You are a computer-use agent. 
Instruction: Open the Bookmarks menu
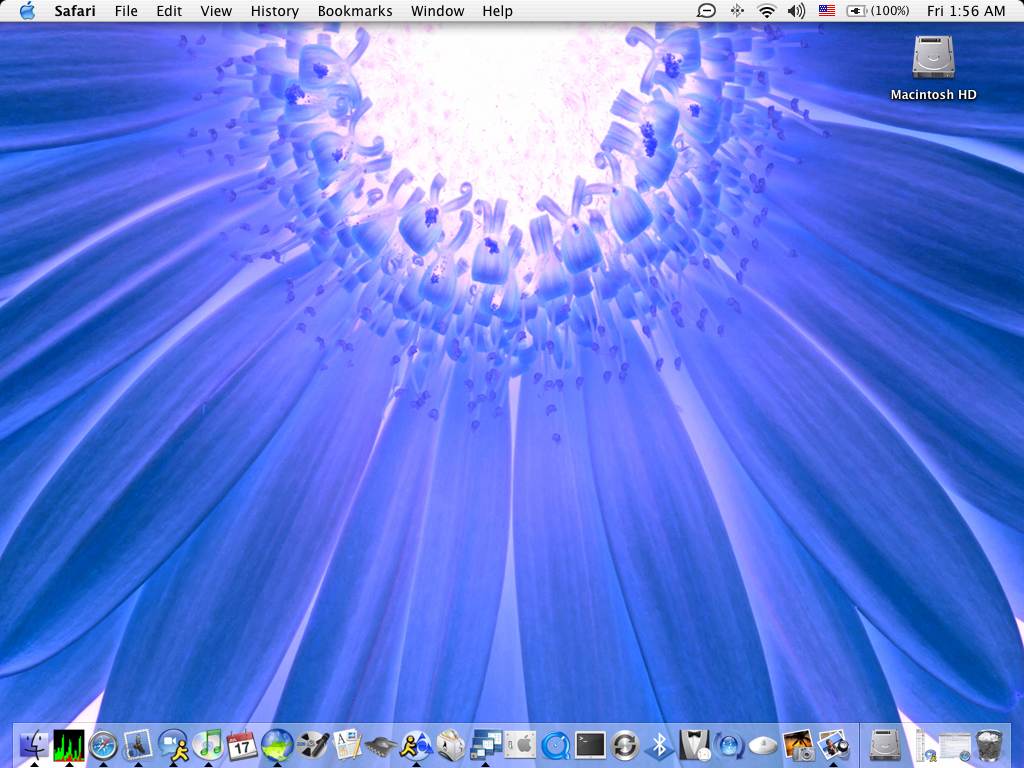pyautogui.click(x=355, y=11)
